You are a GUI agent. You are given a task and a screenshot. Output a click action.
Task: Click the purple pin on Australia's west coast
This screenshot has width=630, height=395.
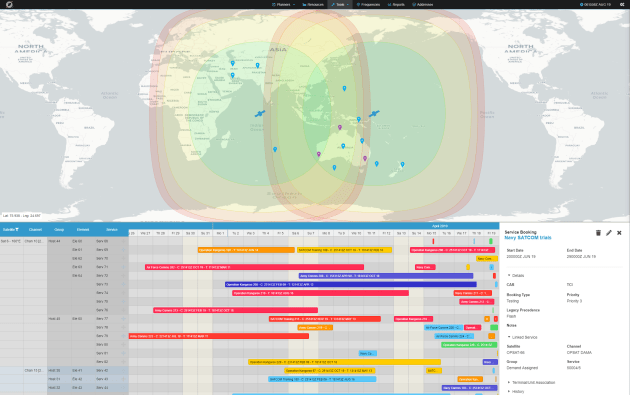319,154
